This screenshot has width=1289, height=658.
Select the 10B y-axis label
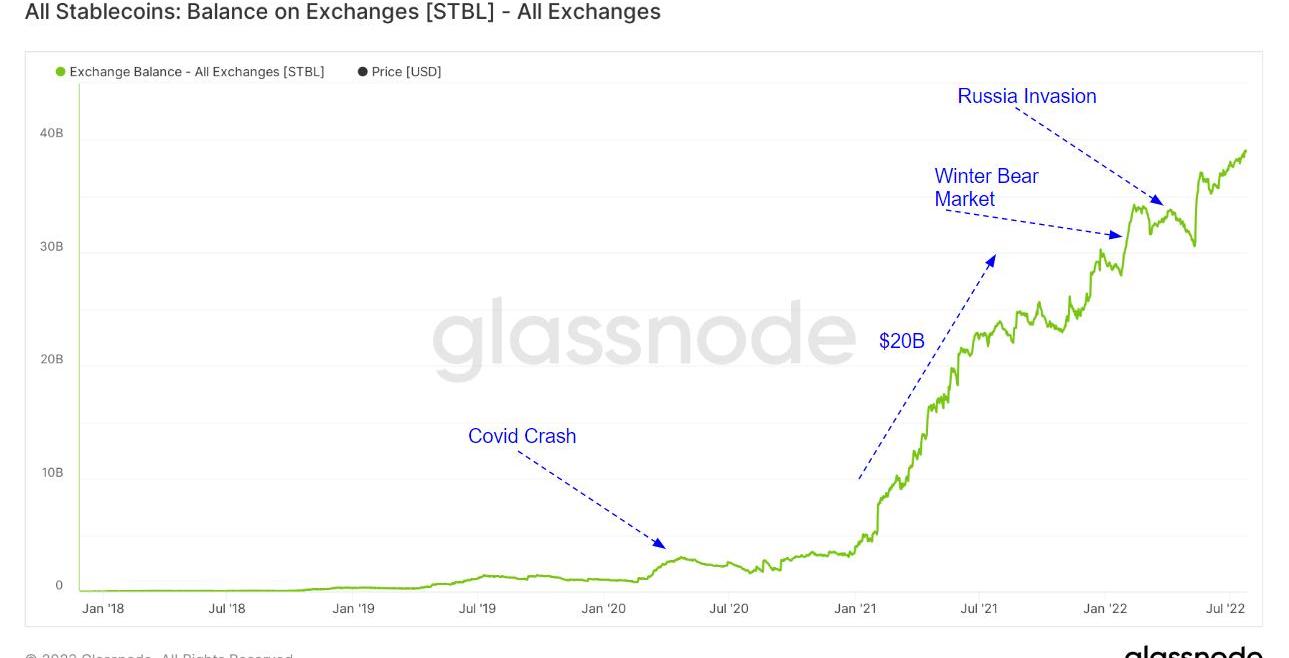click(52, 472)
